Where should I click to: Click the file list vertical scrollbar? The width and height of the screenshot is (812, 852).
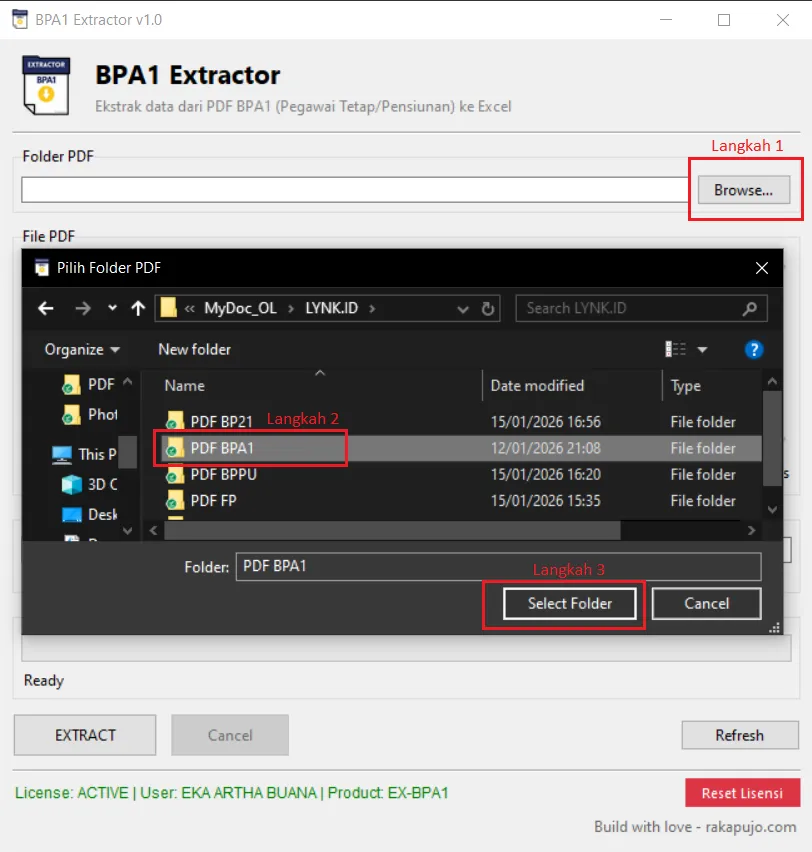(771, 440)
